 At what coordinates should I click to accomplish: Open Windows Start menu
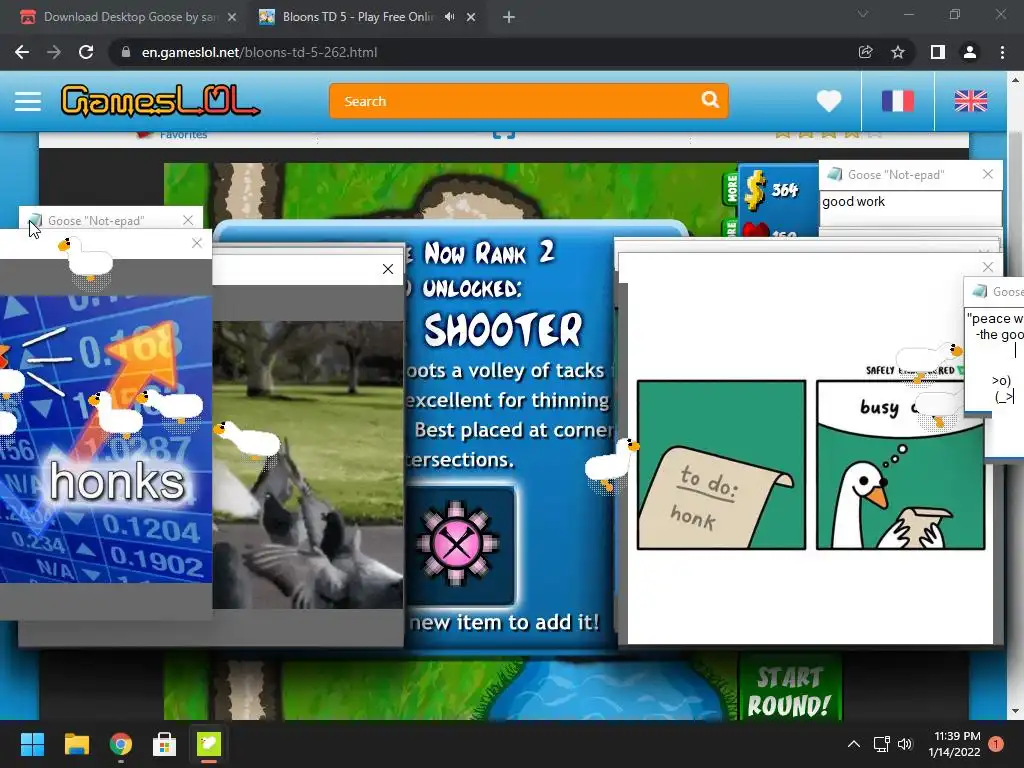(x=32, y=744)
